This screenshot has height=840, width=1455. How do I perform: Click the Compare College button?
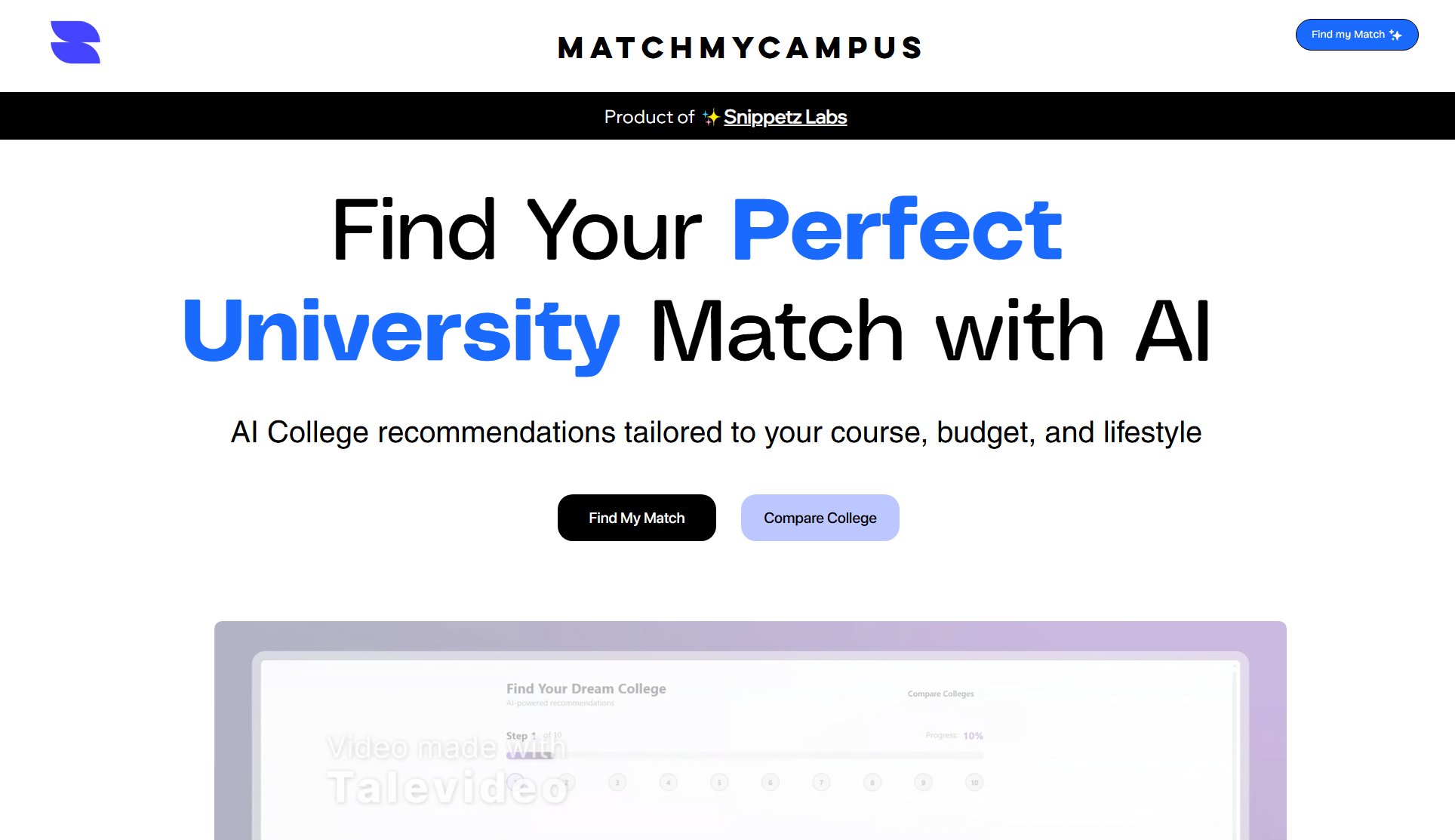click(x=820, y=518)
